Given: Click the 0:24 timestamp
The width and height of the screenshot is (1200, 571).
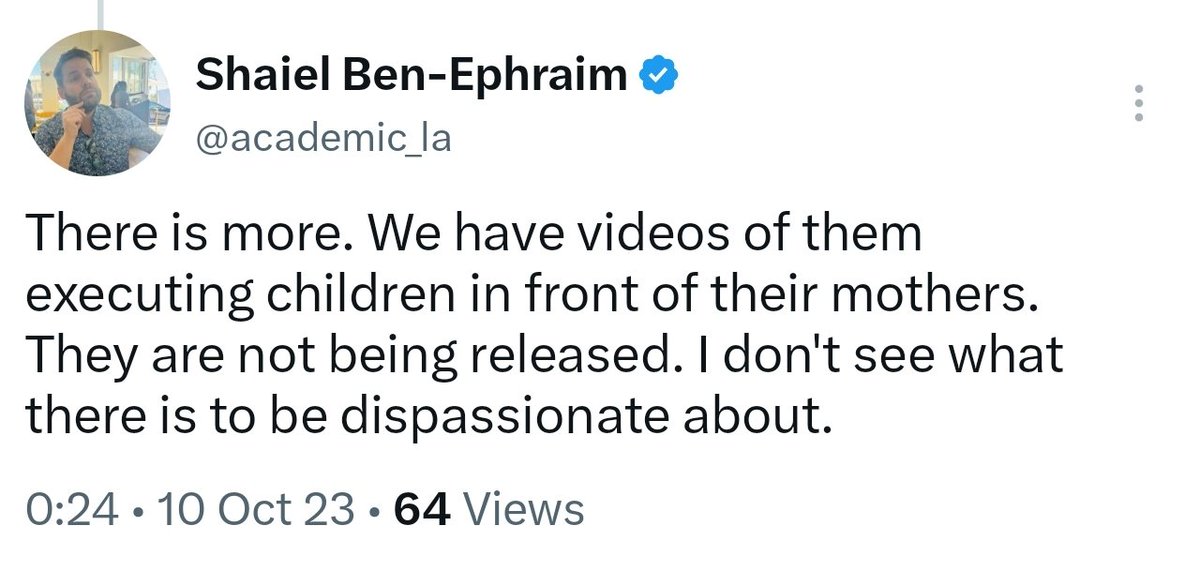Looking at the screenshot, I should pos(69,509).
